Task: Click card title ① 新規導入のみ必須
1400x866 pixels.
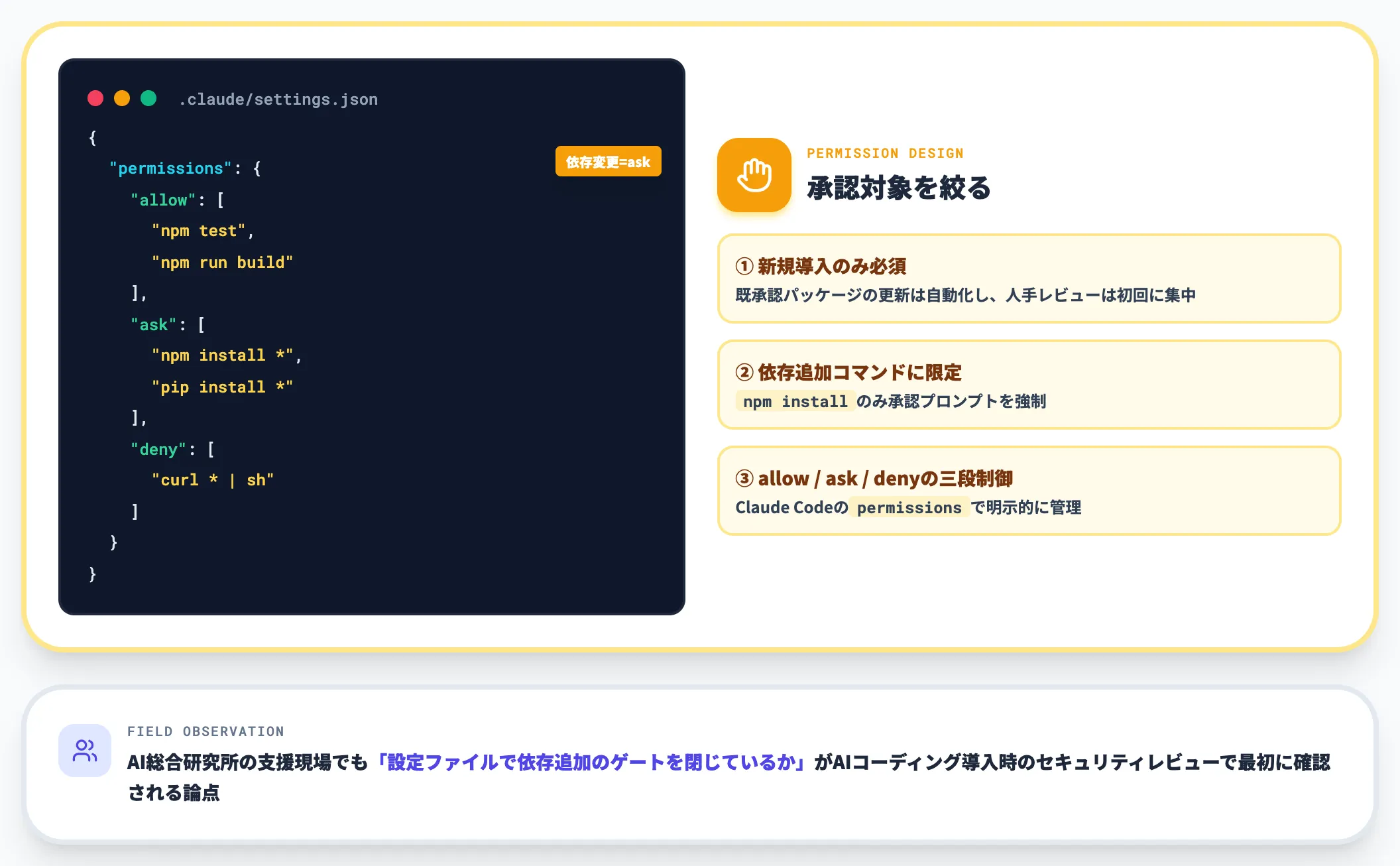Action: [x=821, y=266]
